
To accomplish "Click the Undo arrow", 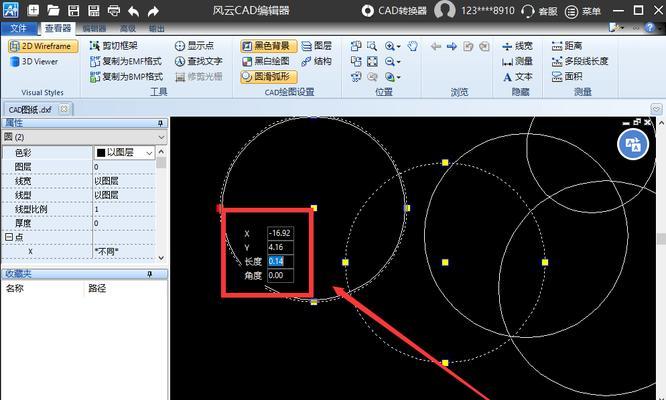I will coord(133,11).
